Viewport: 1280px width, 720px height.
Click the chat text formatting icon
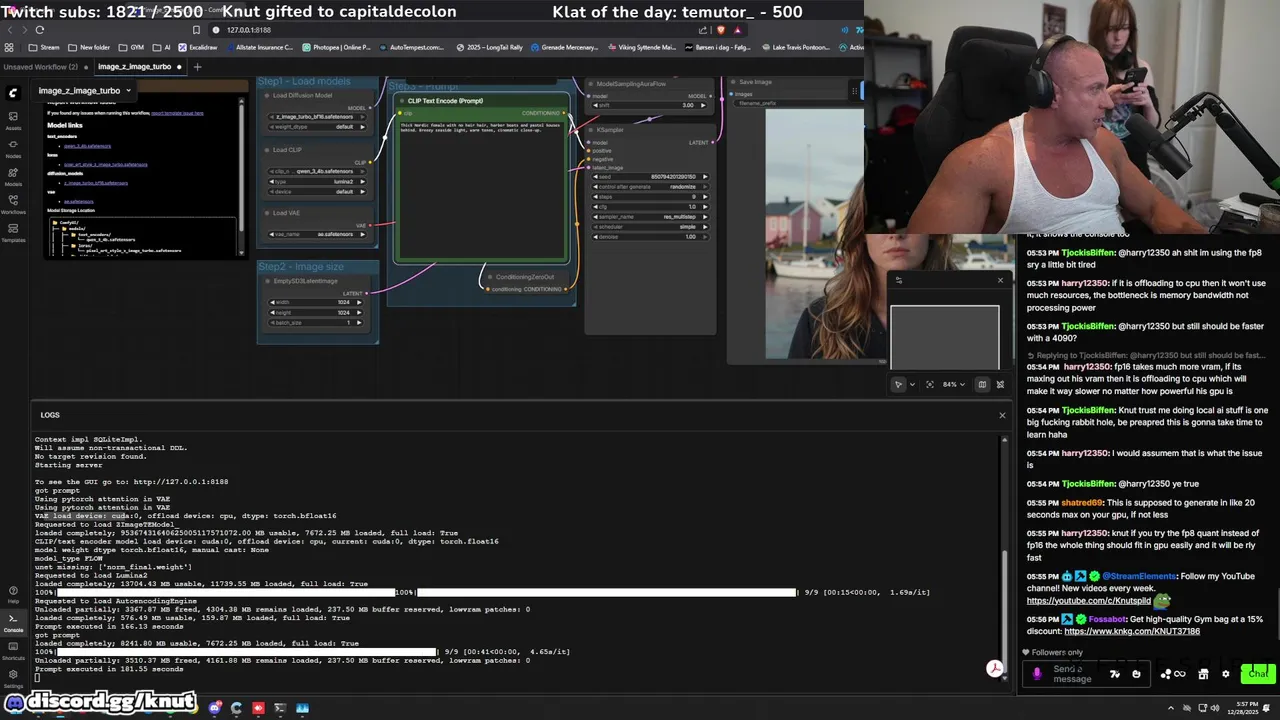[x=1115, y=674]
